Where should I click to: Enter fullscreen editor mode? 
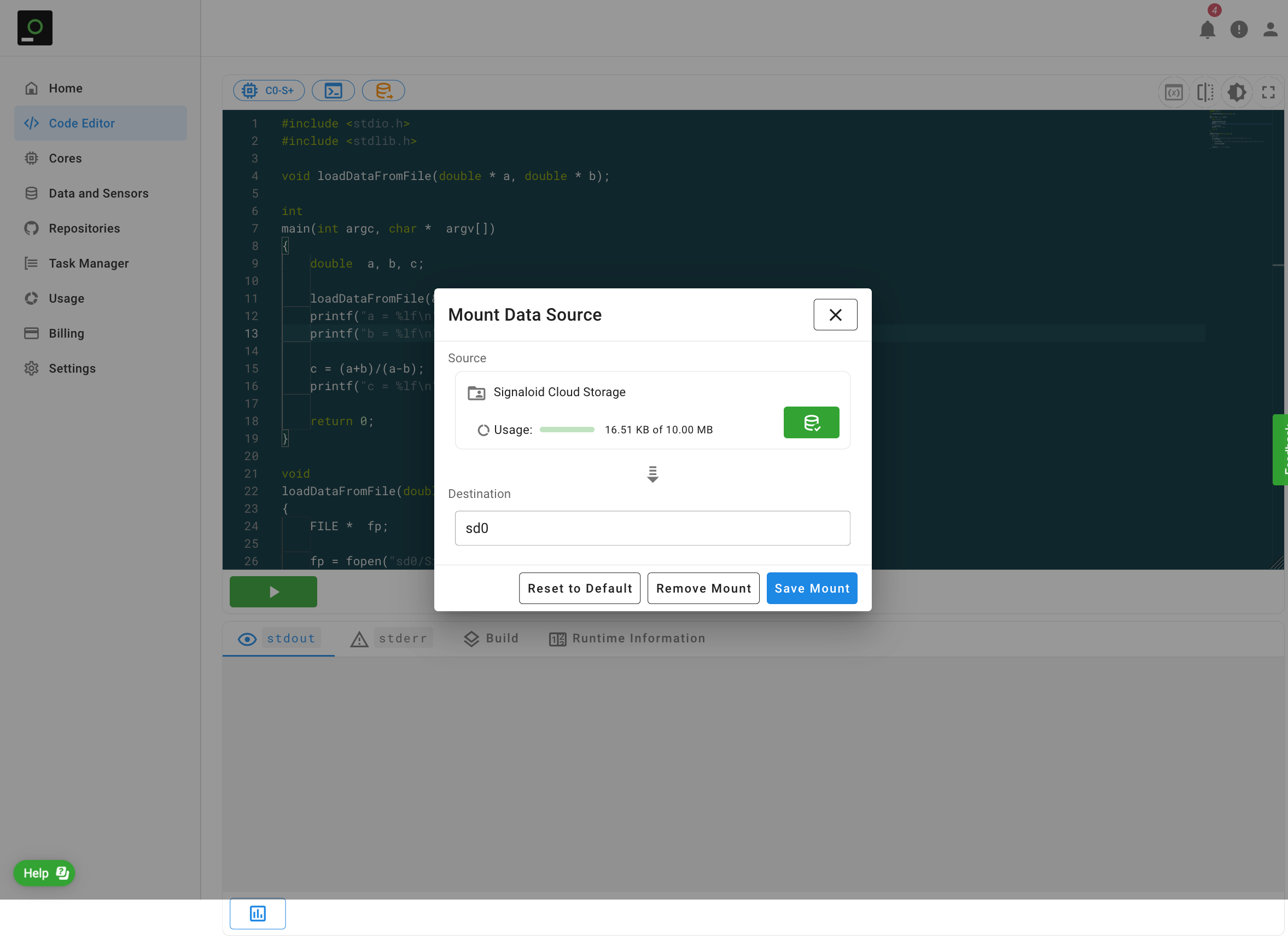pos(1268,92)
